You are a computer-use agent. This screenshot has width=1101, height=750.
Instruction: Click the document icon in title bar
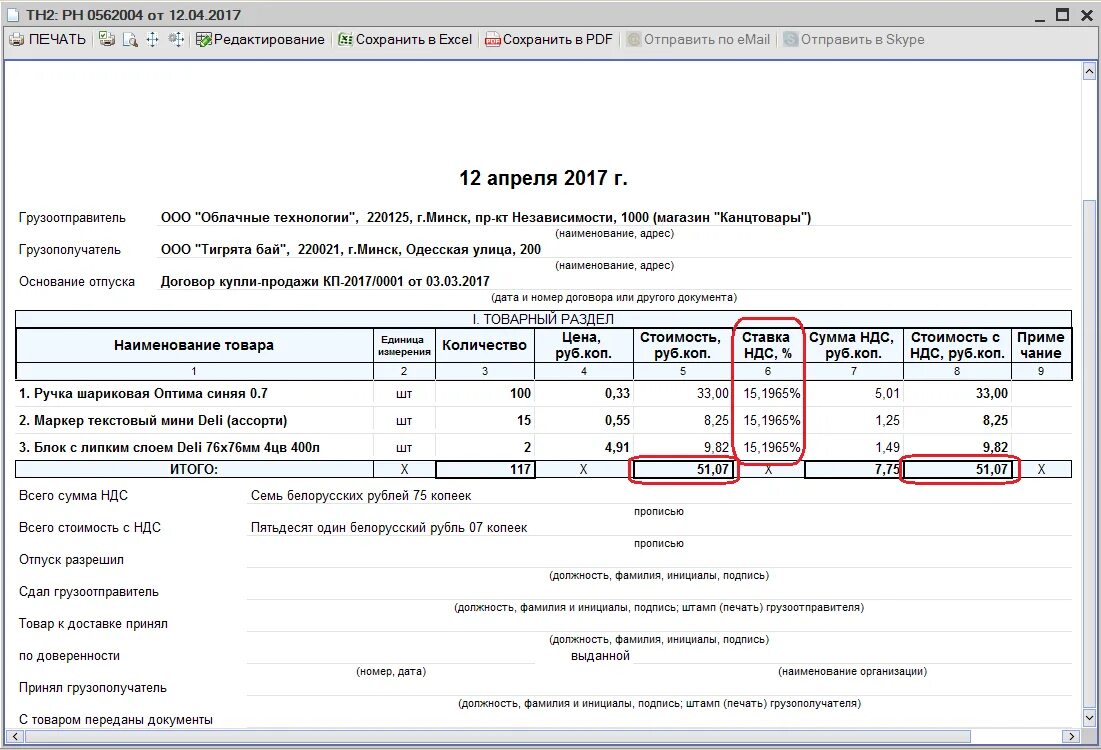point(12,15)
